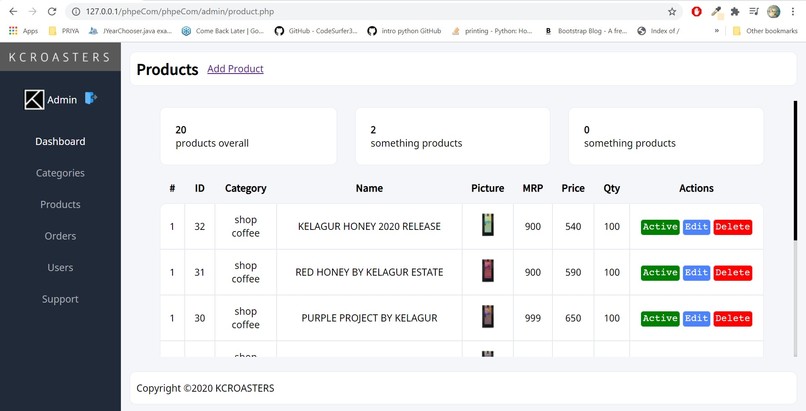
Task: Click the KC logo next to Admin
Action: click(34, 100)
